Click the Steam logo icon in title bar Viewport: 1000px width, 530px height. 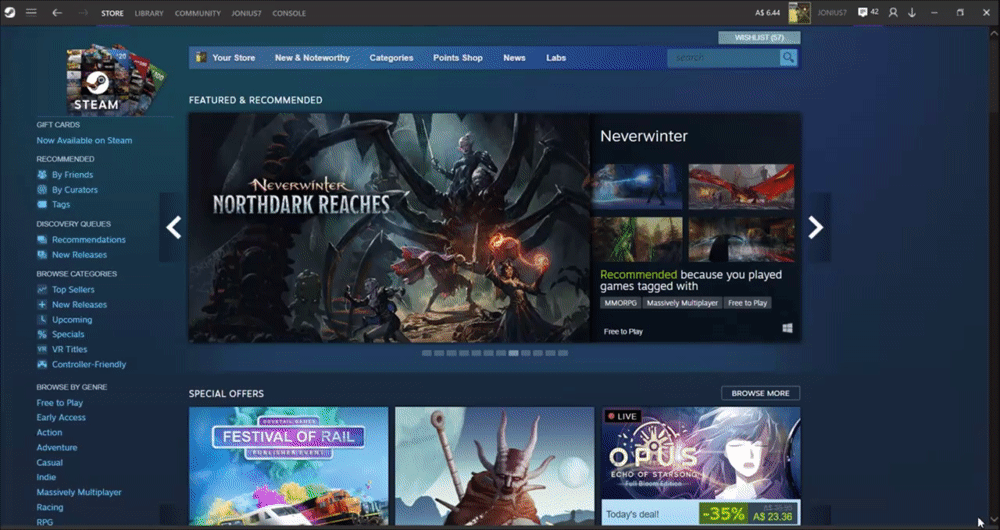coord(10,12)
